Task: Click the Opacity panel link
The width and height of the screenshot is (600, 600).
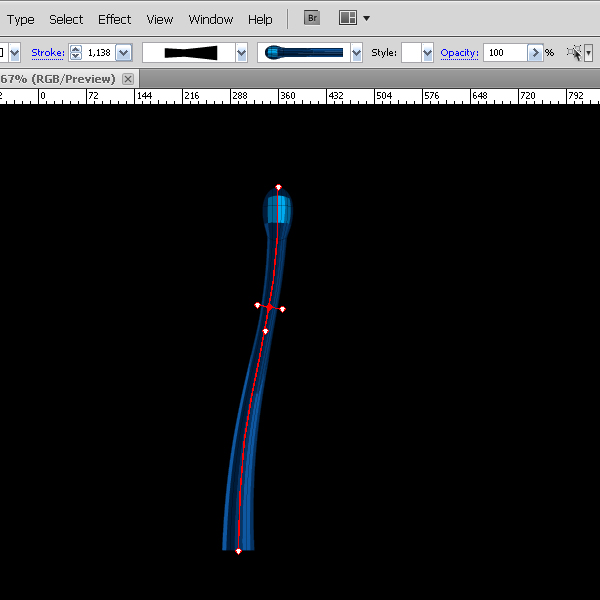Action: coord(459,53)
